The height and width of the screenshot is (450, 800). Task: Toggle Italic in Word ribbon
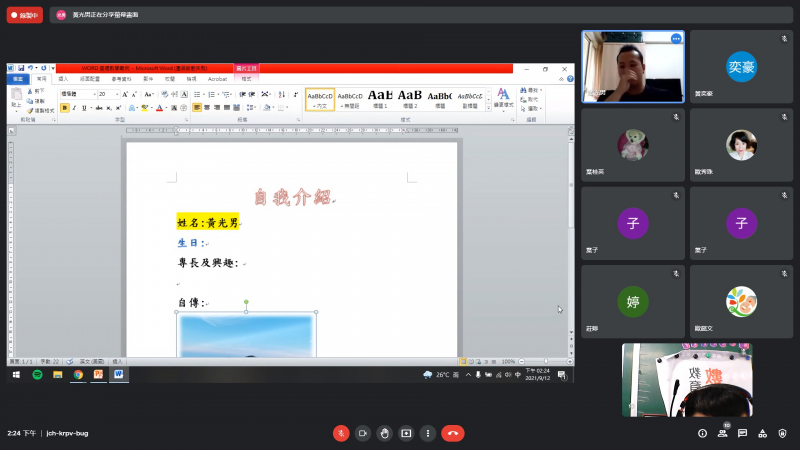[74, 108]
